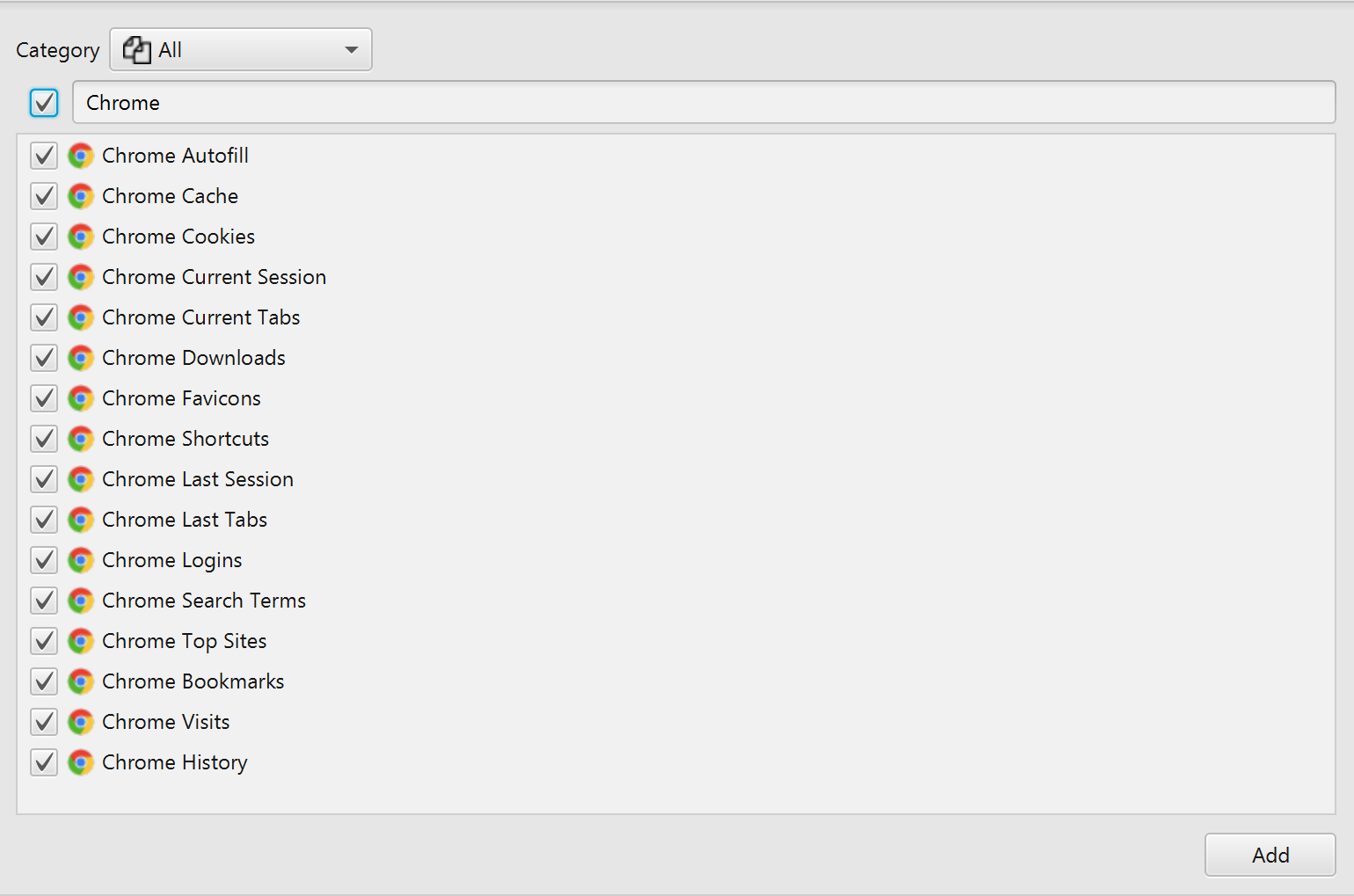Select the Chrome Last Tabs entry
Screen dimensions: 1354x896
185,520
